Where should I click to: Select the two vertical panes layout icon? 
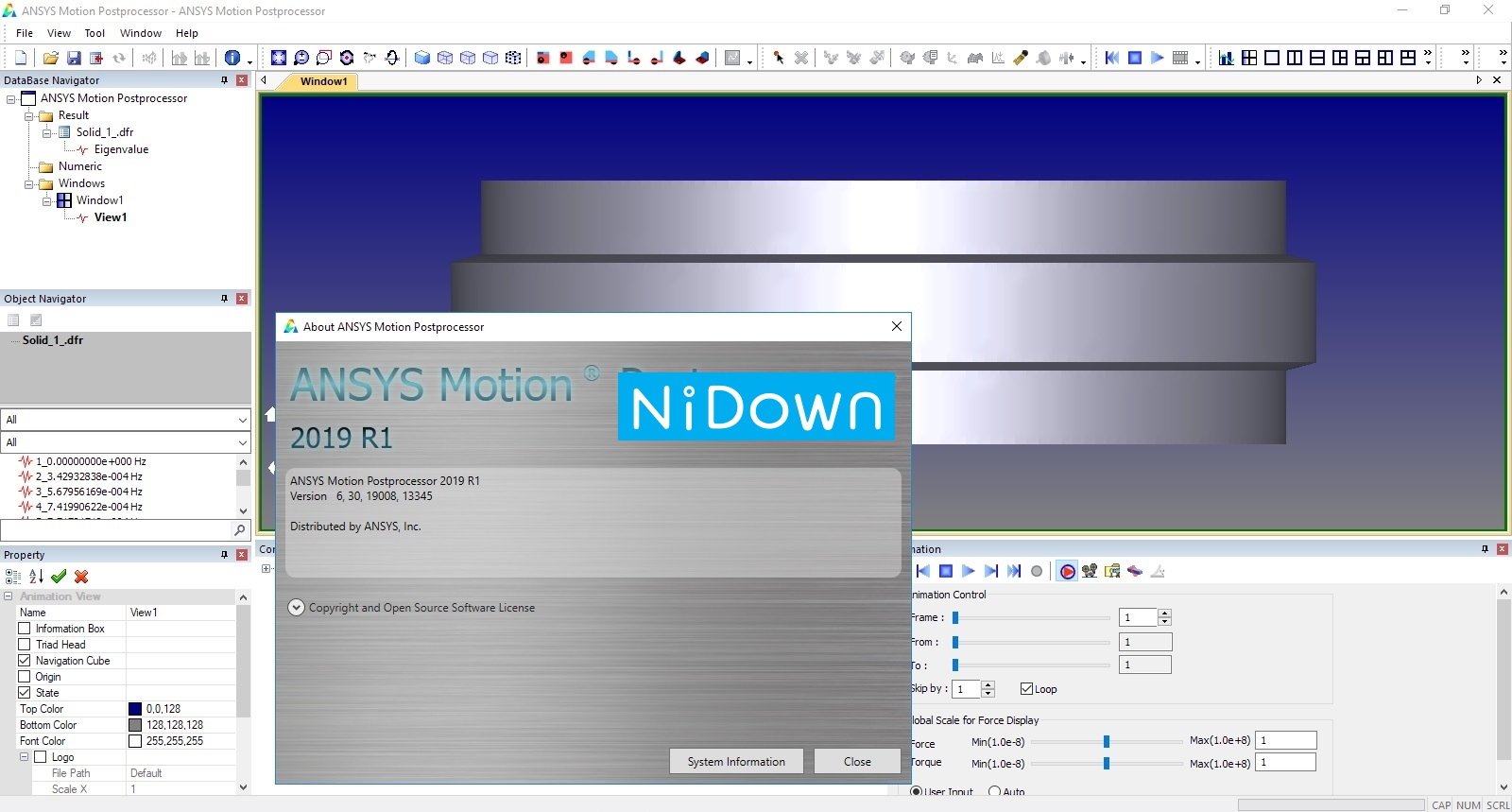click(x=1295, y=58)
